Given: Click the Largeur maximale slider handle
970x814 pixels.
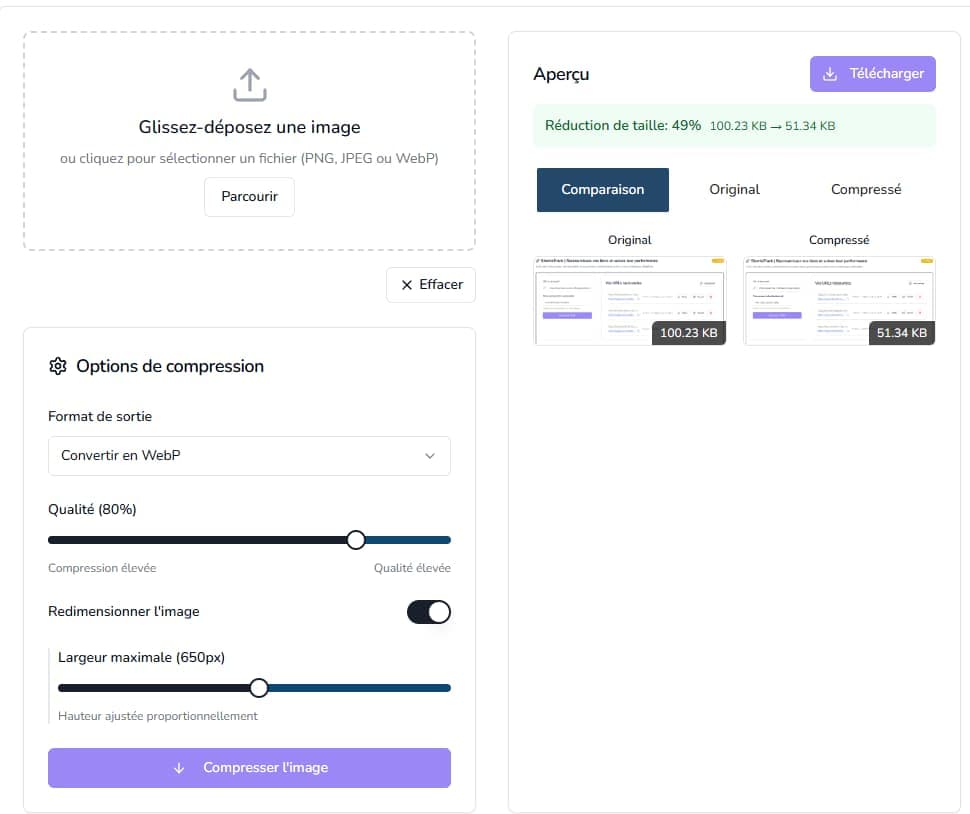Looking at the screenshot, I should pos(259,688).
